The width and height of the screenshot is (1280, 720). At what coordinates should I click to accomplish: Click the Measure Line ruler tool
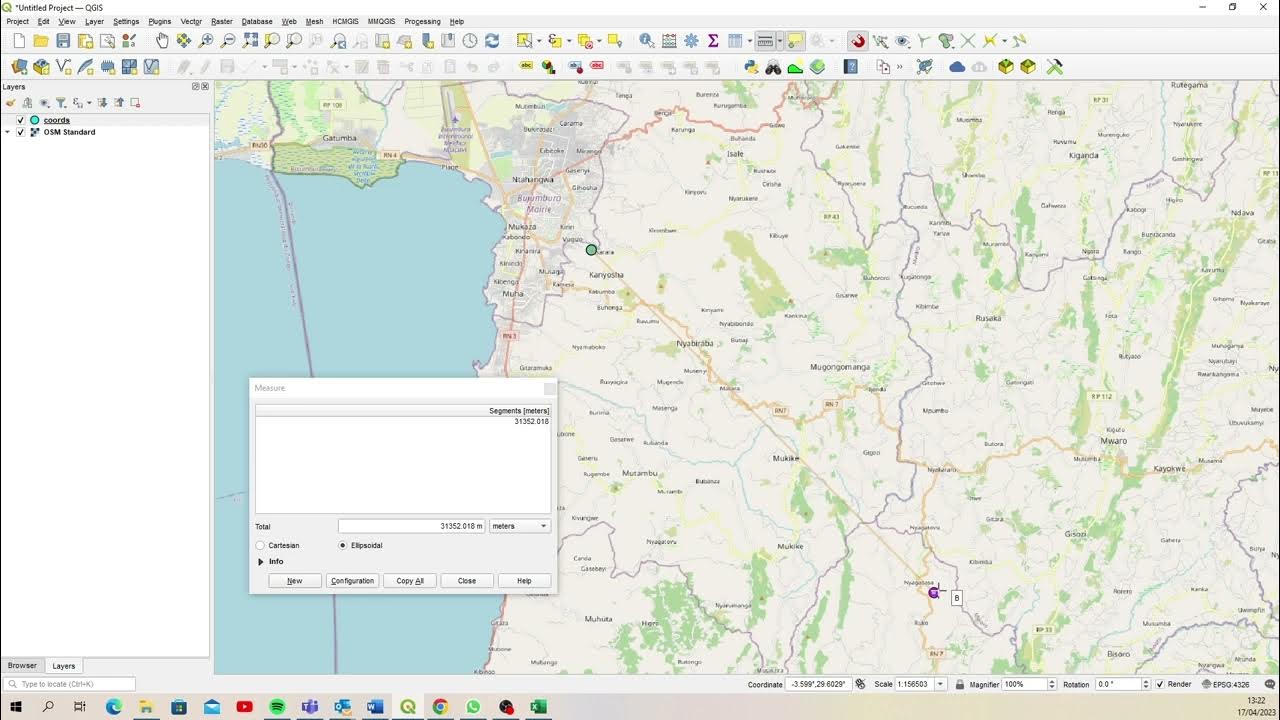click(x=765, y=41)
